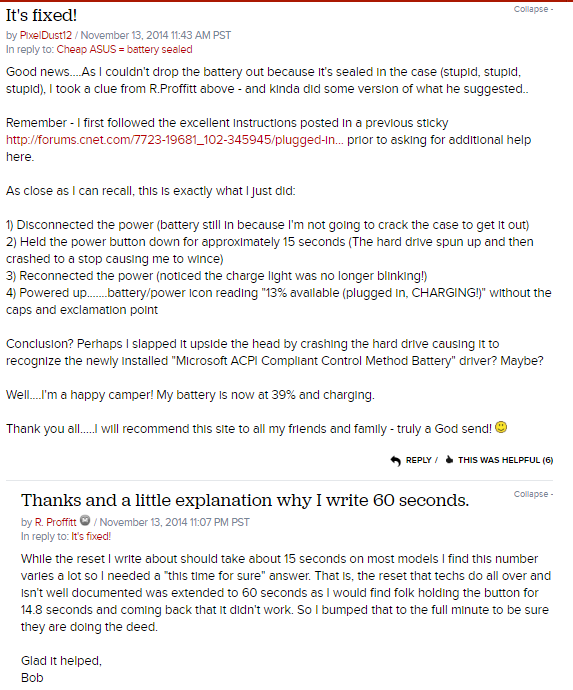
Task: Follow the forums.cnet.com plugged-in sticky link
Action: [x=175, y=140]
